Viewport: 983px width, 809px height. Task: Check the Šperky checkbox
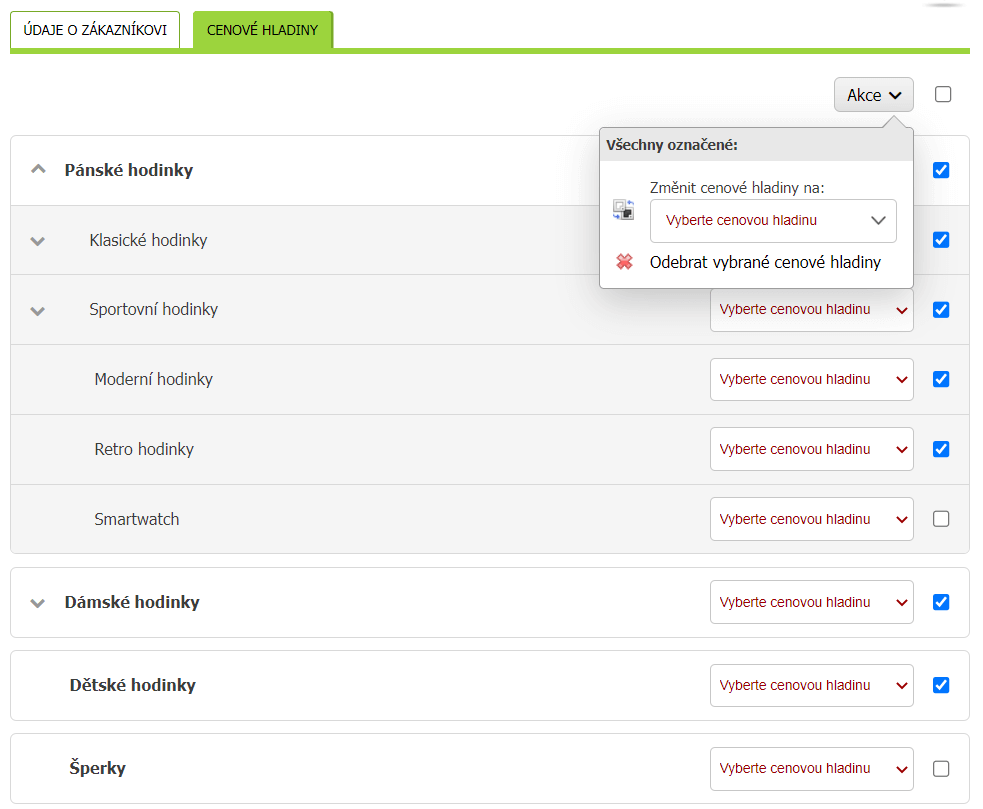(x=941, y=768)
